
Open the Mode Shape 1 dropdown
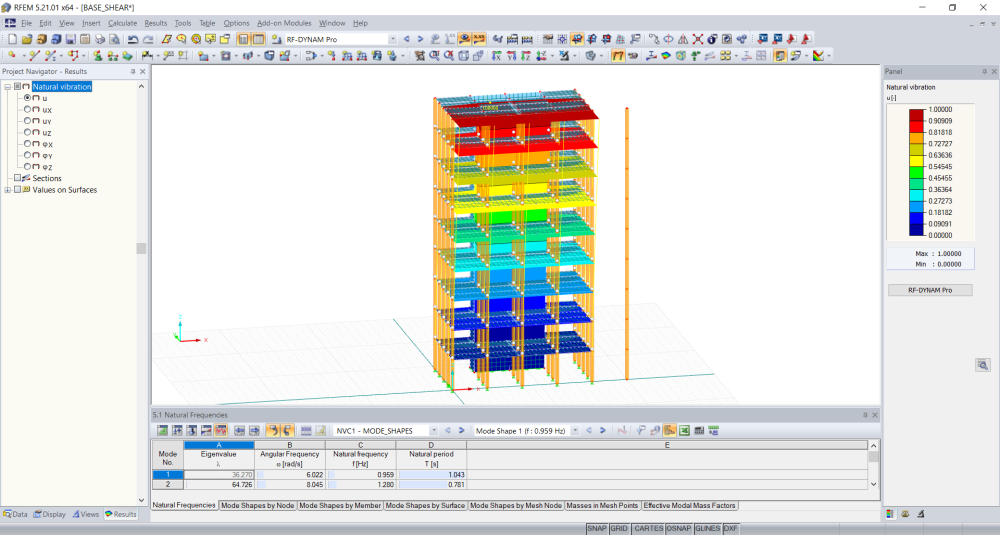point(575,431)
